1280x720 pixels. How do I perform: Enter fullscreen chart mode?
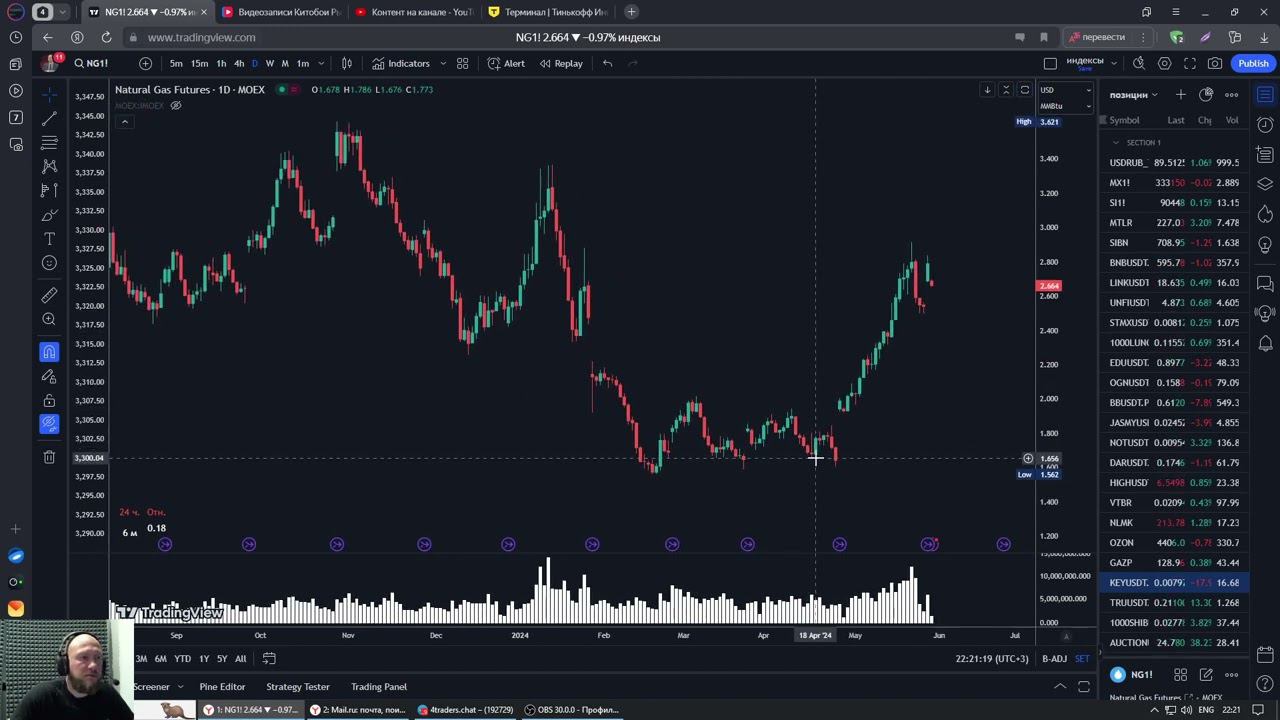pyautogui.click(x=1189, y=63)
